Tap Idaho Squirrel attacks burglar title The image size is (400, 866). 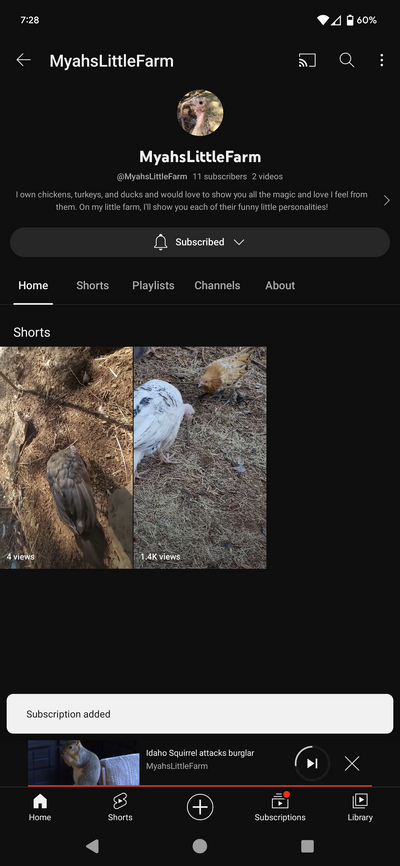[x=200, y=753]
